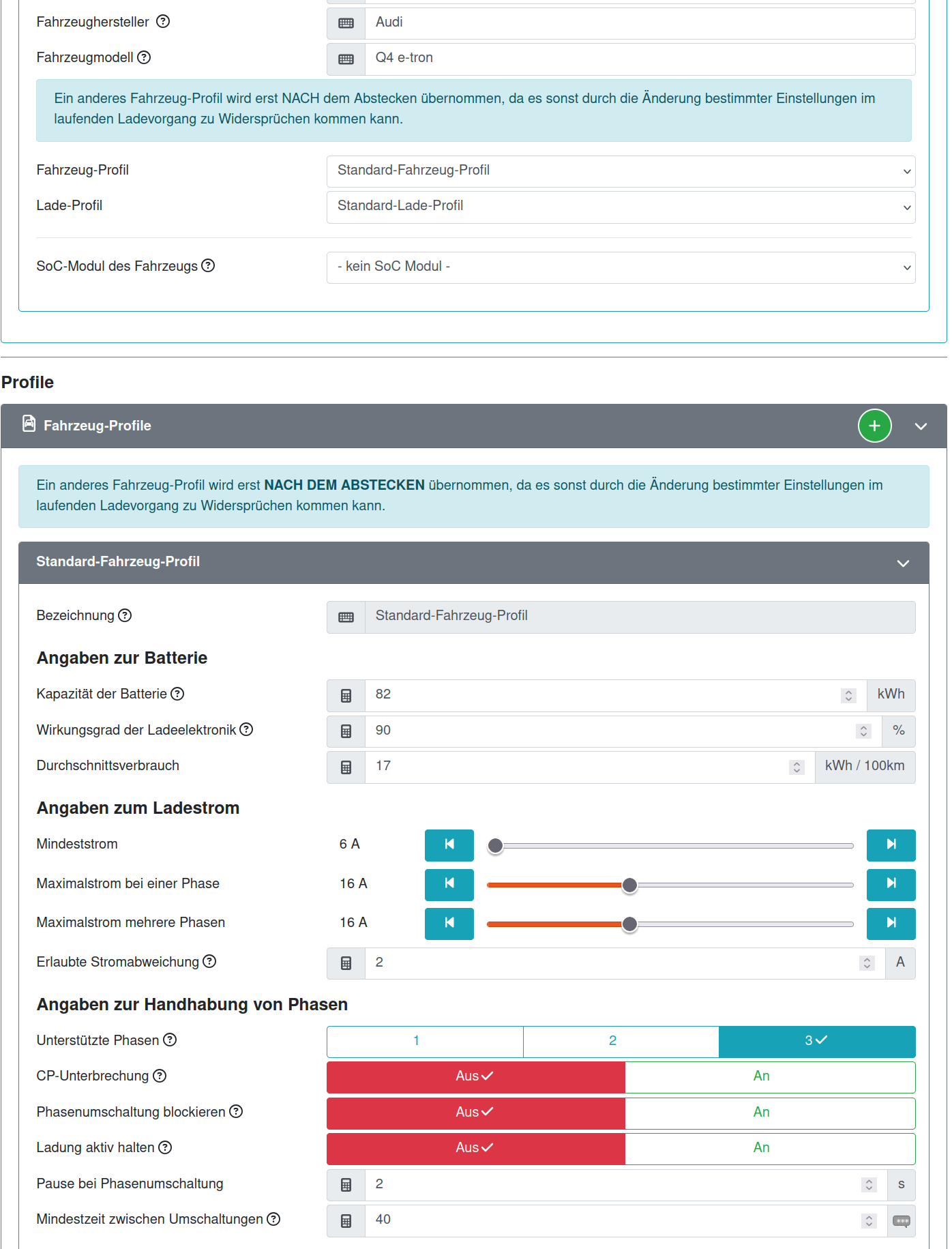This screenshot has width=952, height=1249.
Task: Set Ladung aktiv halten to An
Action: click(x=771, y=1149)
